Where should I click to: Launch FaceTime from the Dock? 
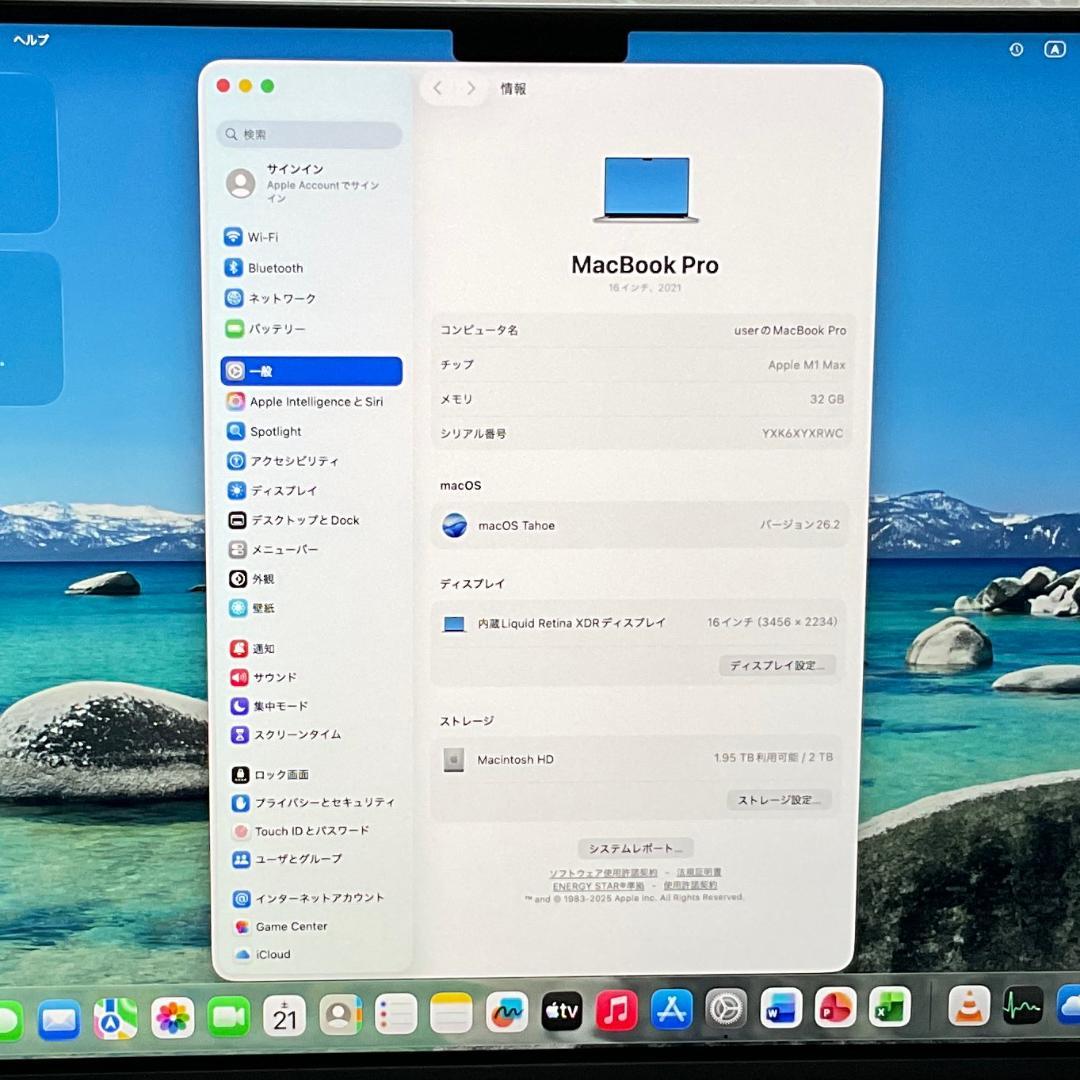(228, 1017)
